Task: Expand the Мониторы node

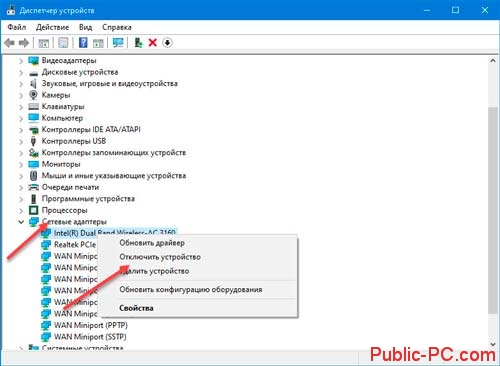Action: 21,164
